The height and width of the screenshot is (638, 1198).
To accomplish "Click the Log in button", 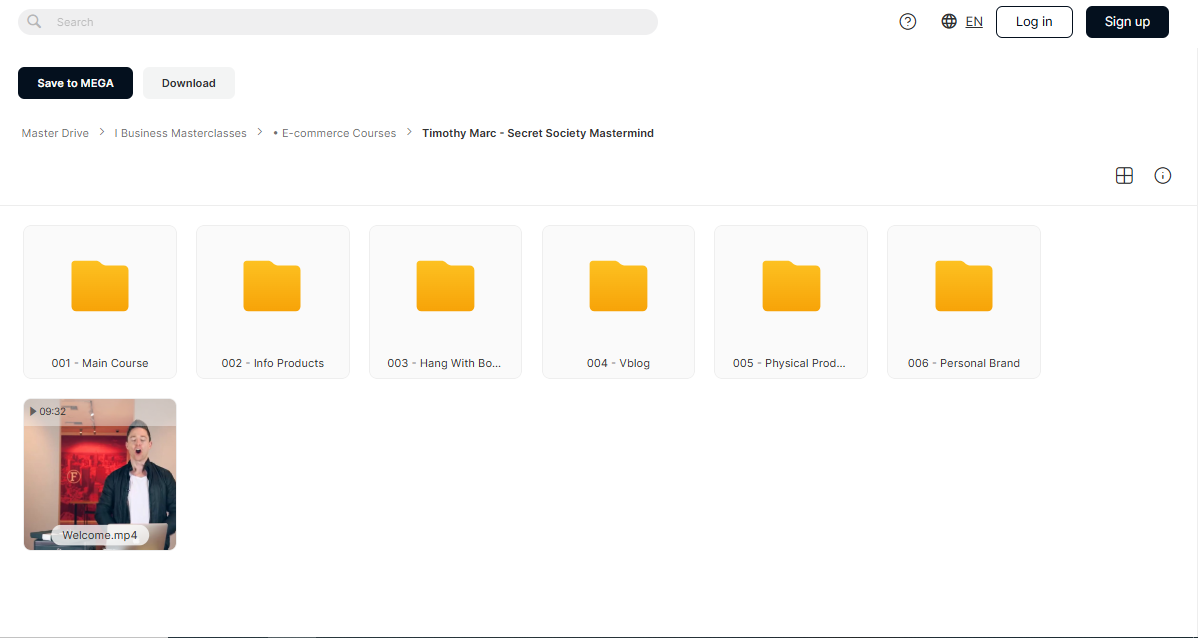I will point(1034,21).
